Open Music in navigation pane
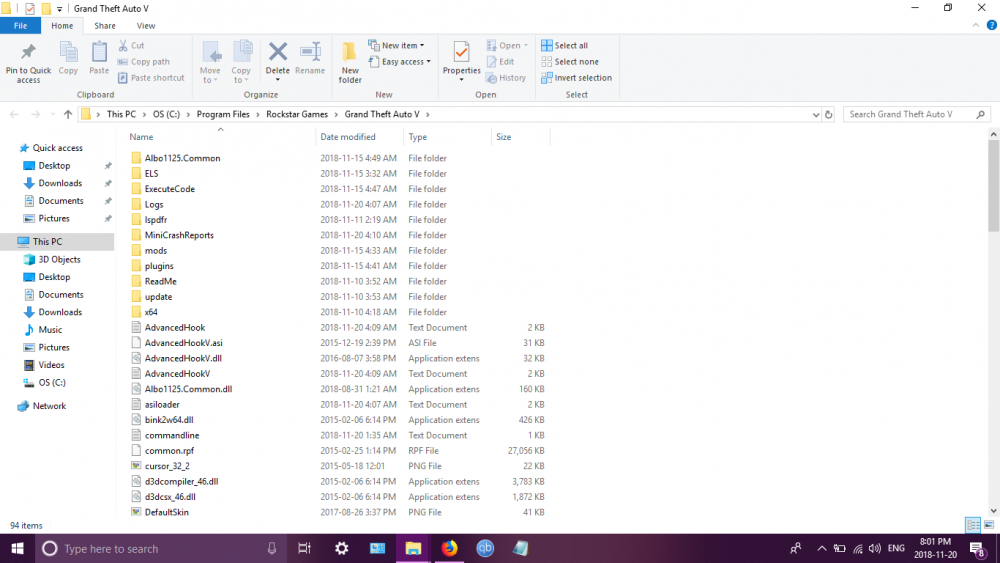Screen dimensions: 1000x563 click(50, 330)
